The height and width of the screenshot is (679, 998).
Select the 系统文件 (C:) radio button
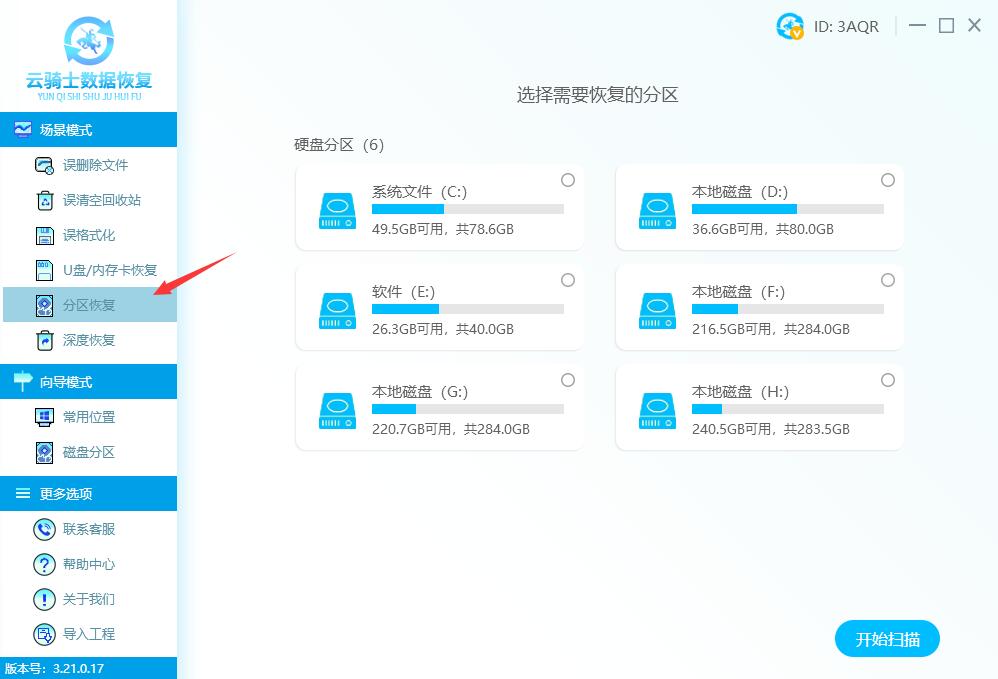point(568,180)
